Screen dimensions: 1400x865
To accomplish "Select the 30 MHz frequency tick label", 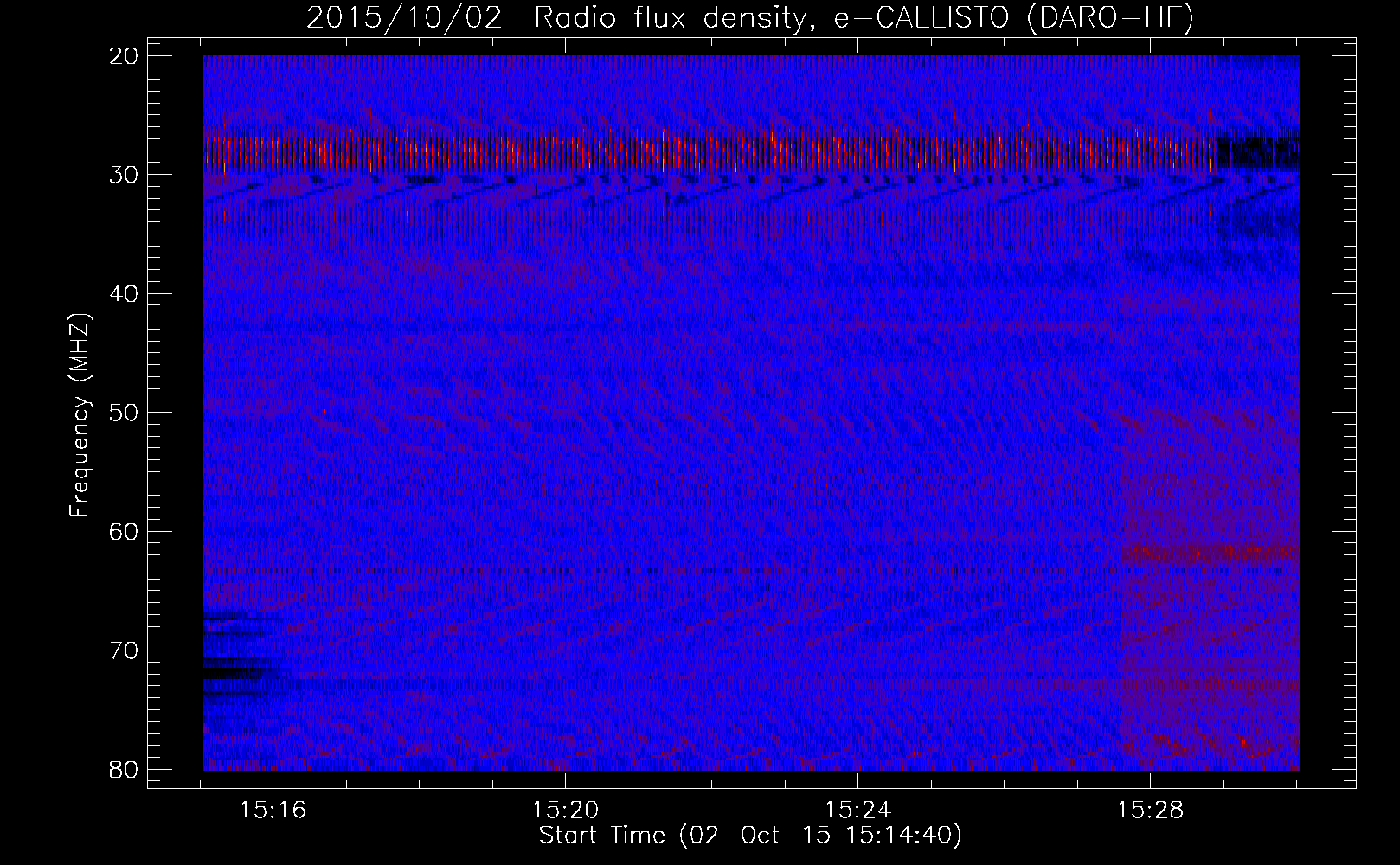I will (125, 175).
